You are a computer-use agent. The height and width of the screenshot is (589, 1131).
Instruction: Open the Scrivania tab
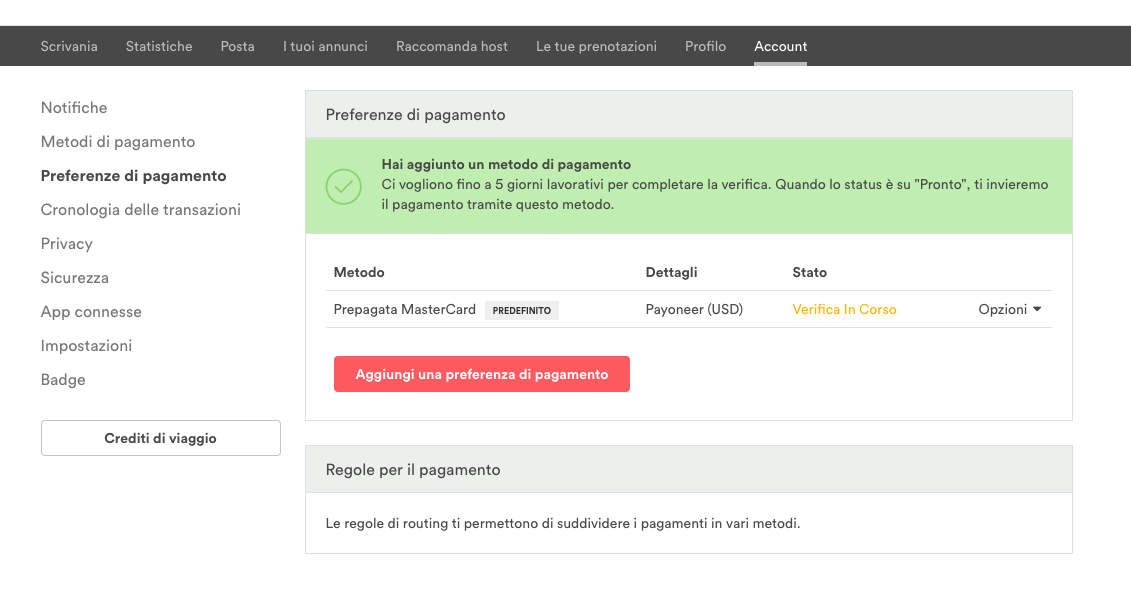click(x=69, y=46)
